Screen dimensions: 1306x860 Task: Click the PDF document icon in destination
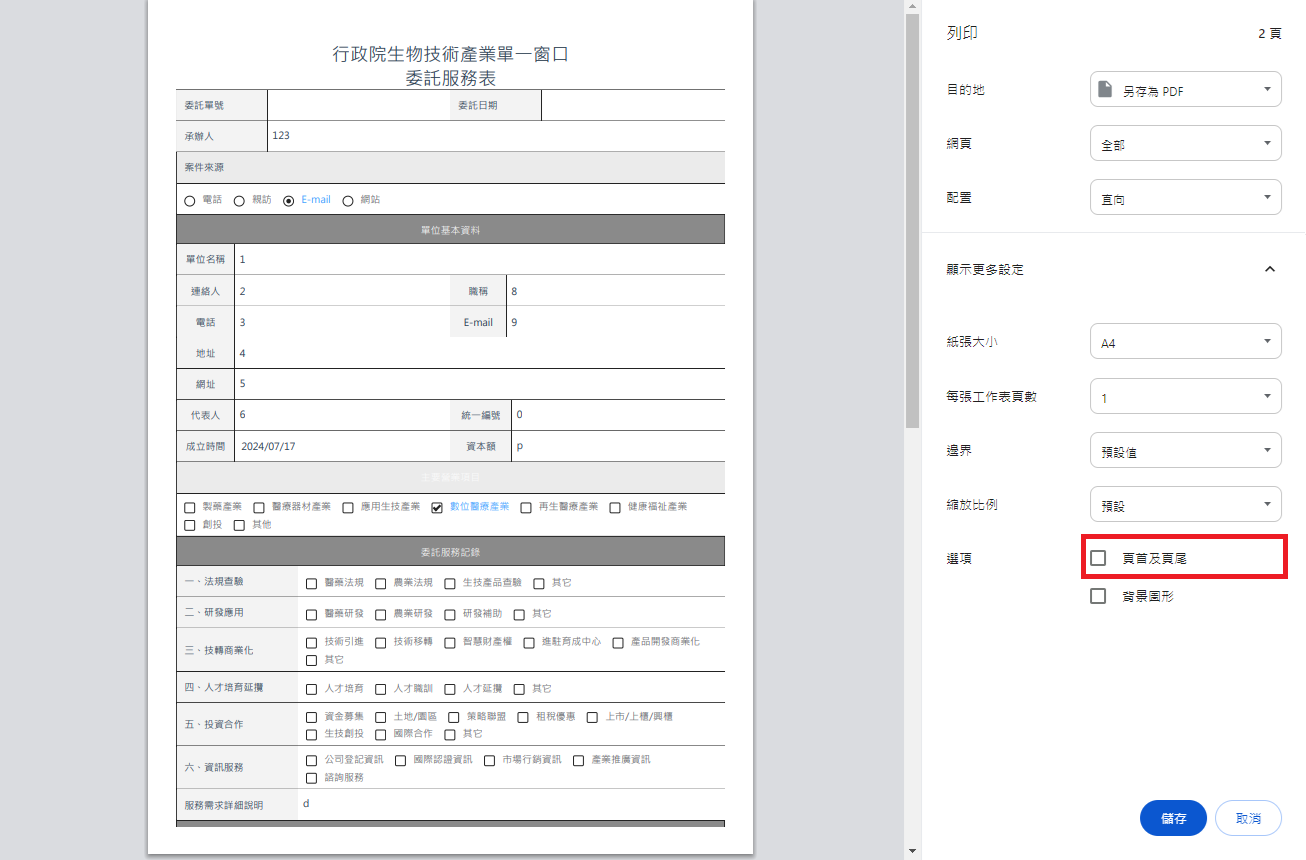click(1105, 90)
